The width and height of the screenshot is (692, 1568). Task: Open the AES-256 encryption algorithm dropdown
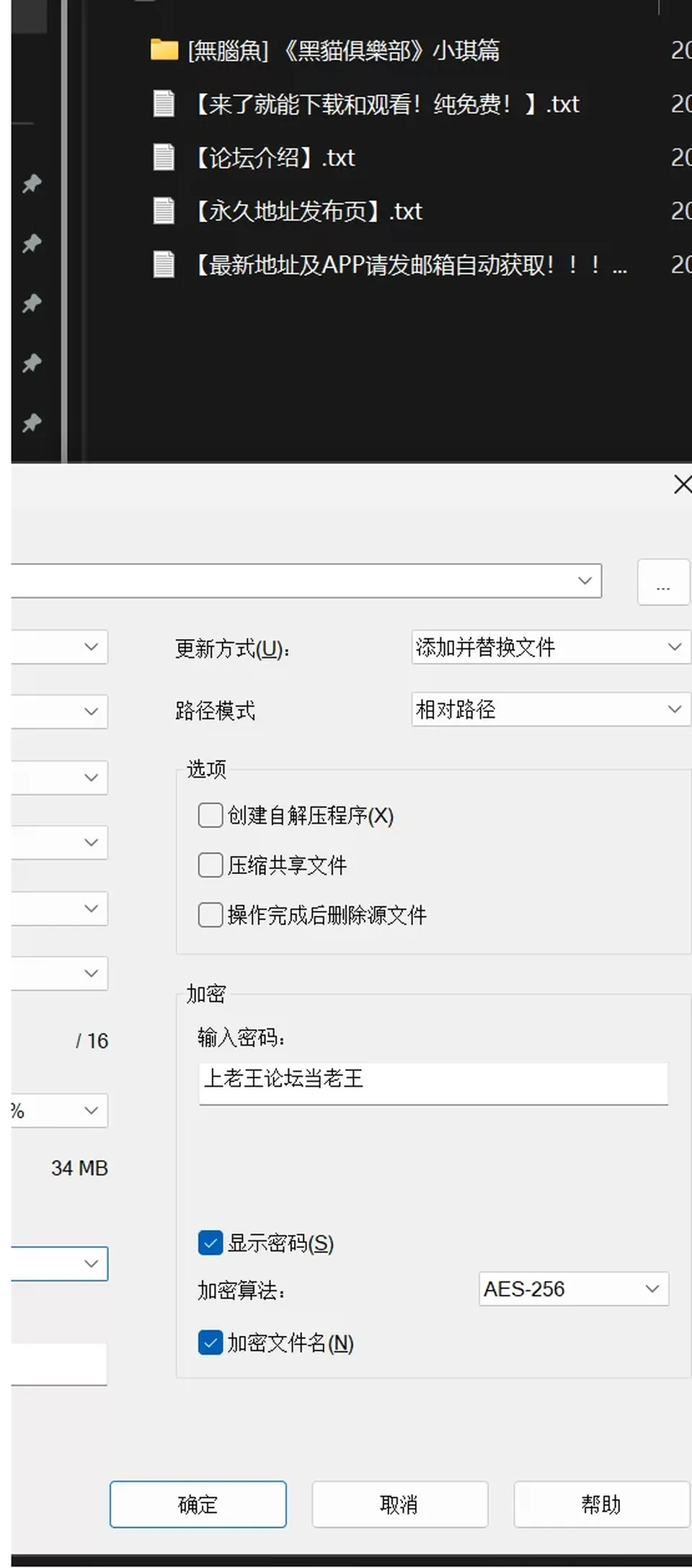click(574, 1288)
